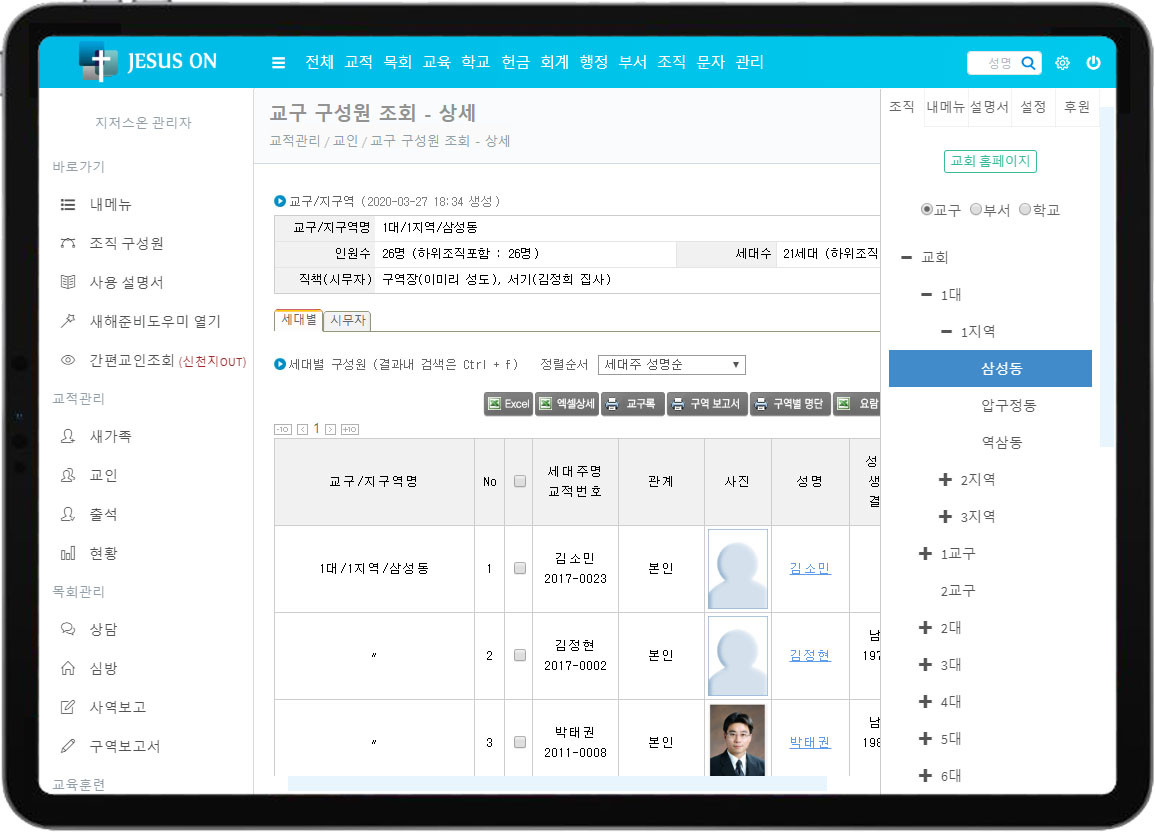Open 사용 설명서 book icon
The image size is (1155, 832).
[68, 282]
